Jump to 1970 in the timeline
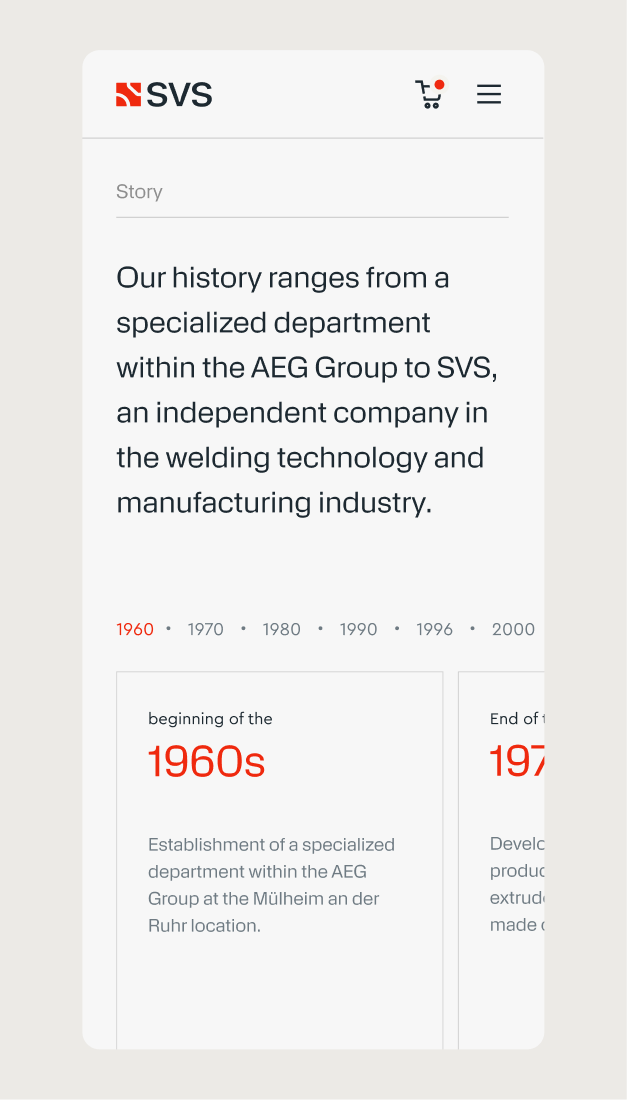 [206, 629]
